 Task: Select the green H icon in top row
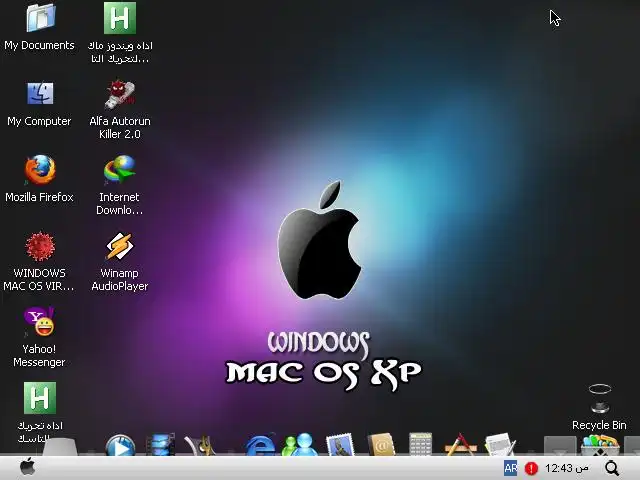pos(120,18)
